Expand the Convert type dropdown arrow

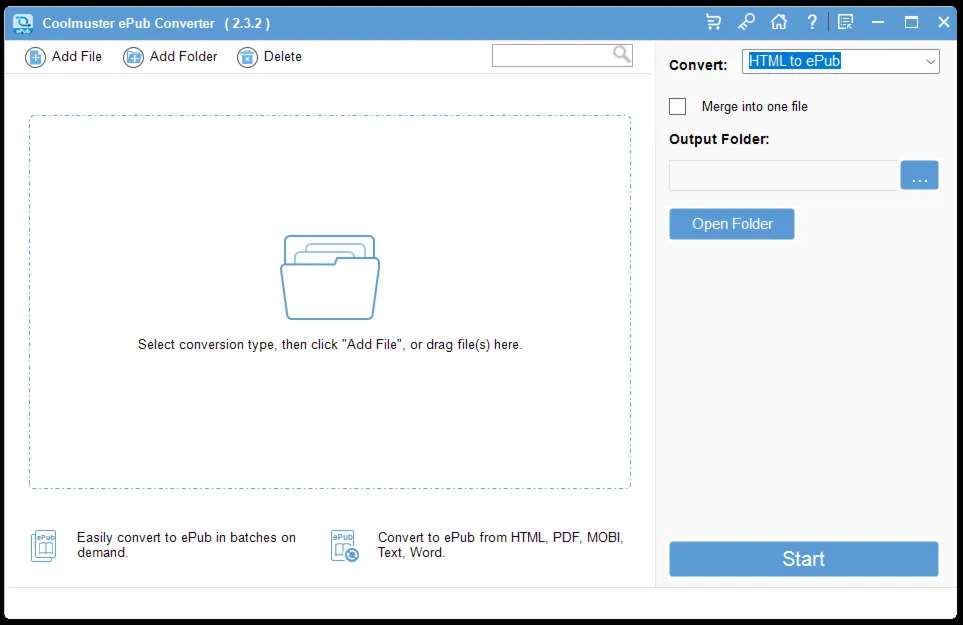click(x=930, y=61)
